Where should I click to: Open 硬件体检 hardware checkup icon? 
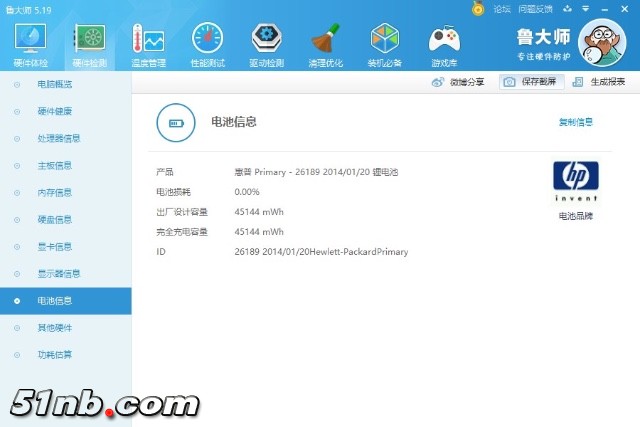[29, 43]
